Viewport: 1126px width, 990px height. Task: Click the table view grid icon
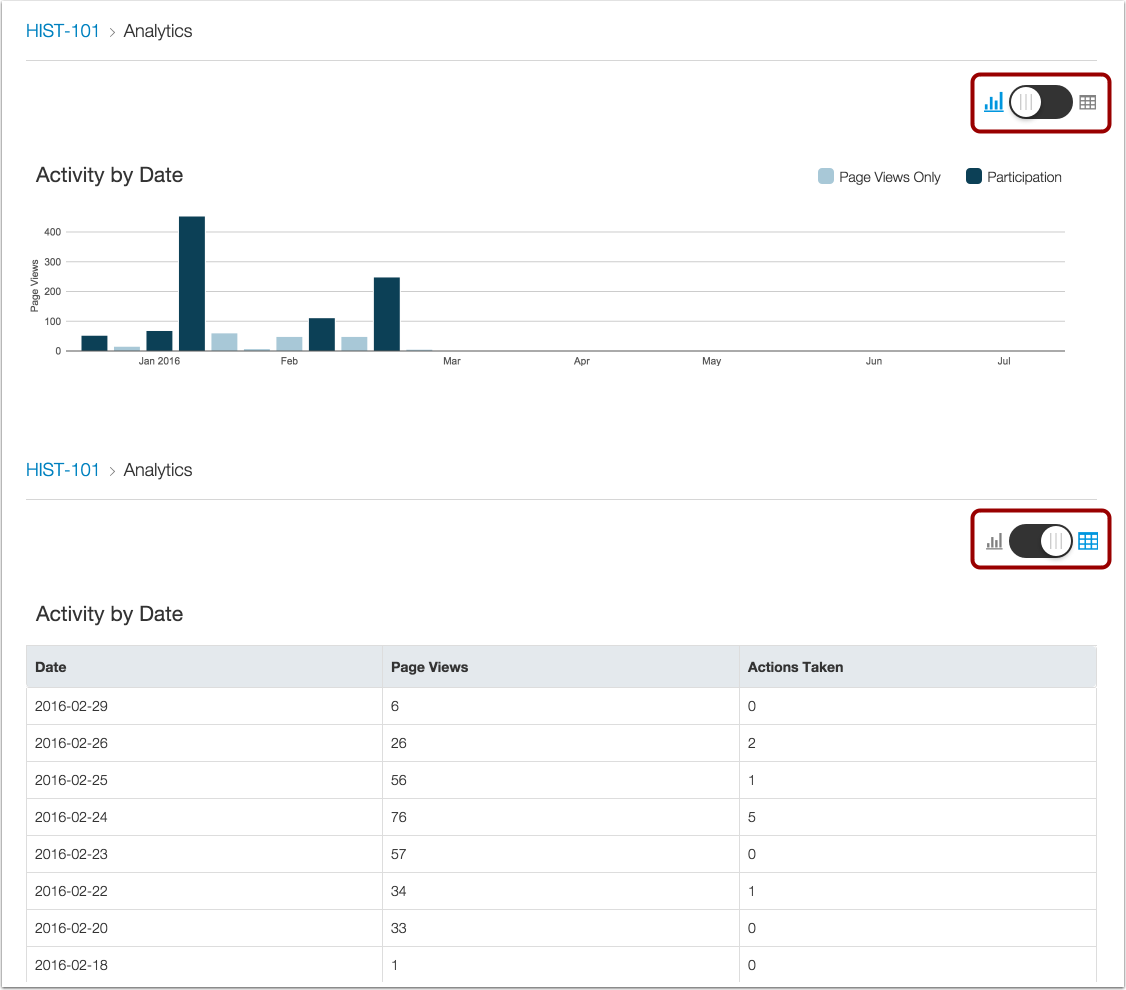pos(1088,102)
